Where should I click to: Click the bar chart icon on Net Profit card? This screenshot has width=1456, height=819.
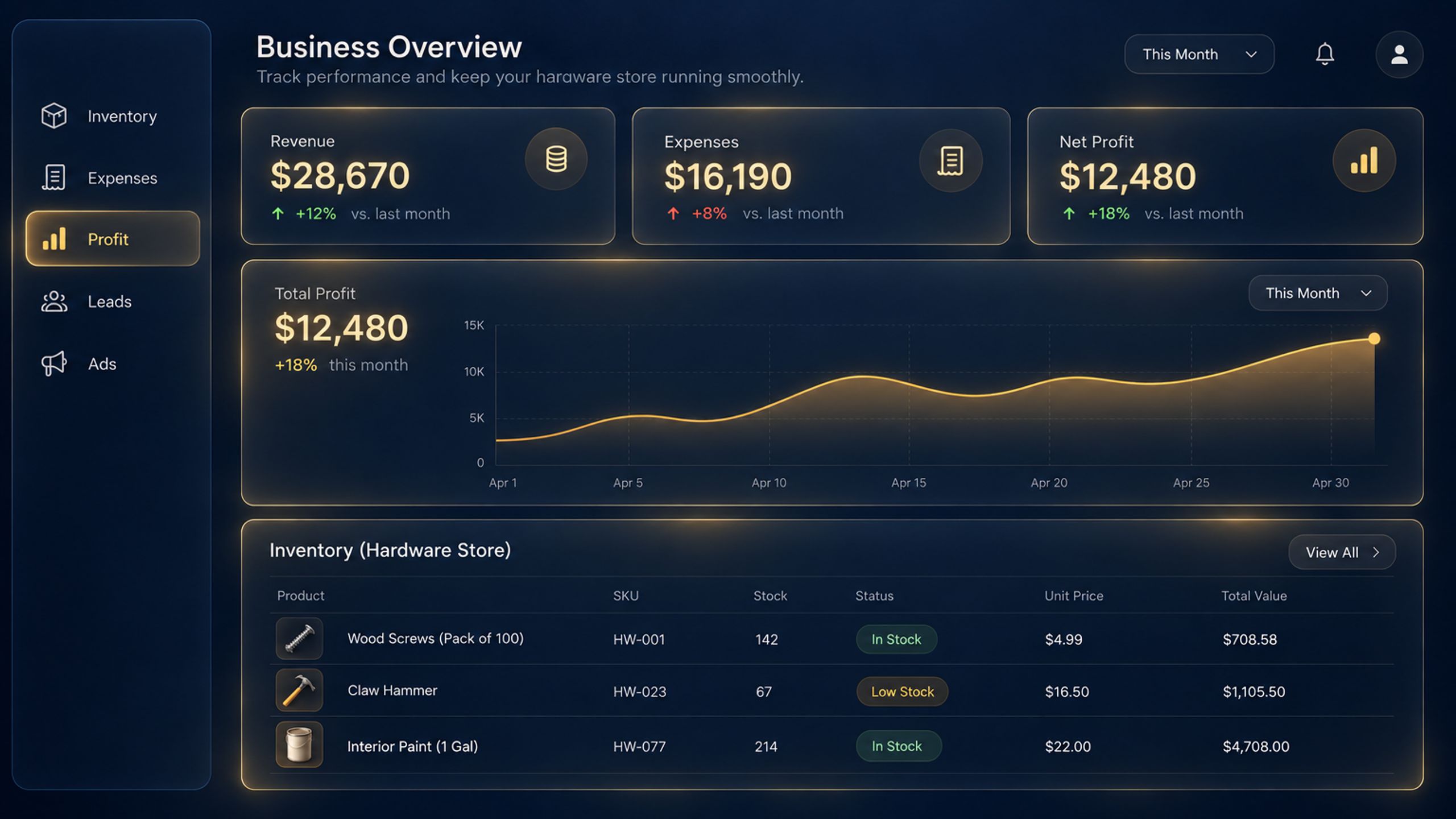click(x=1364, y=160)
